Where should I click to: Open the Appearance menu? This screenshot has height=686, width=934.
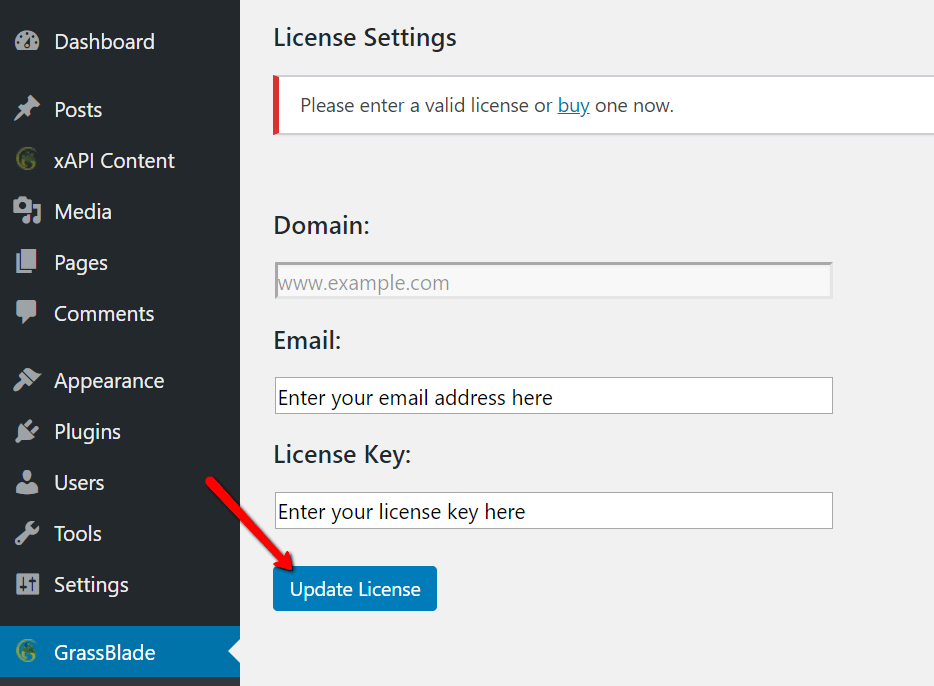[x=120, y=381]
